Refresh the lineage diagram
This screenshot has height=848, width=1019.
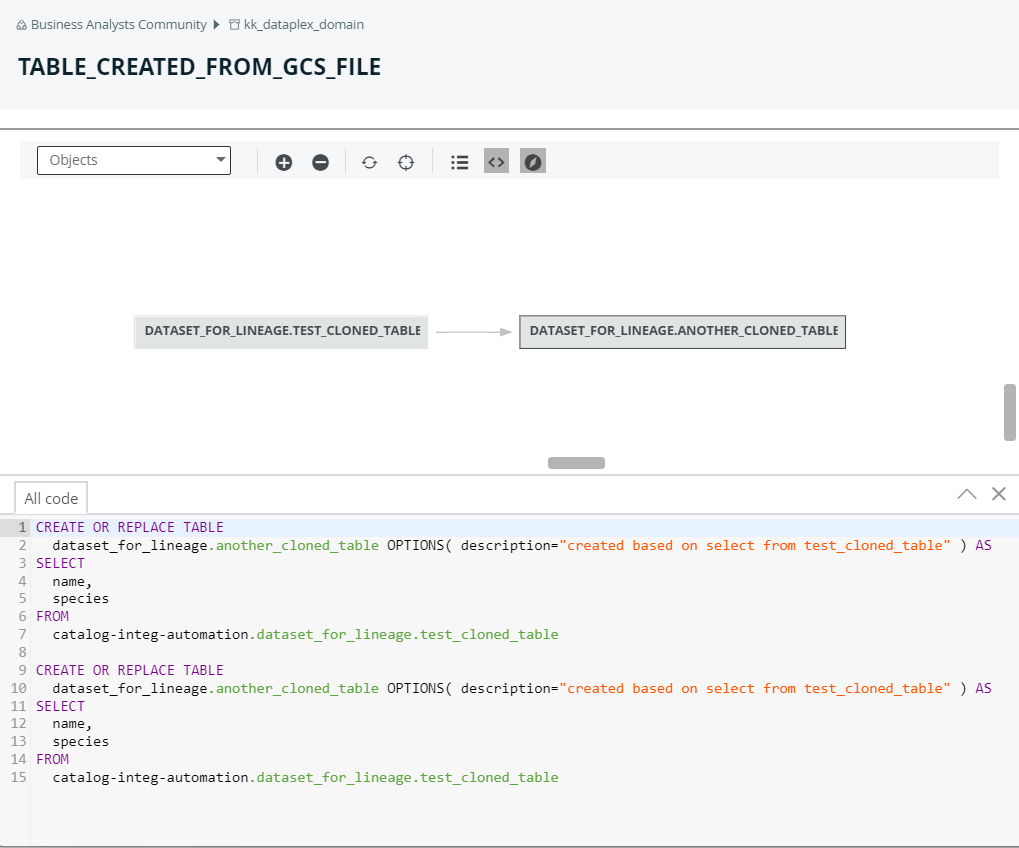pos(369,162)
